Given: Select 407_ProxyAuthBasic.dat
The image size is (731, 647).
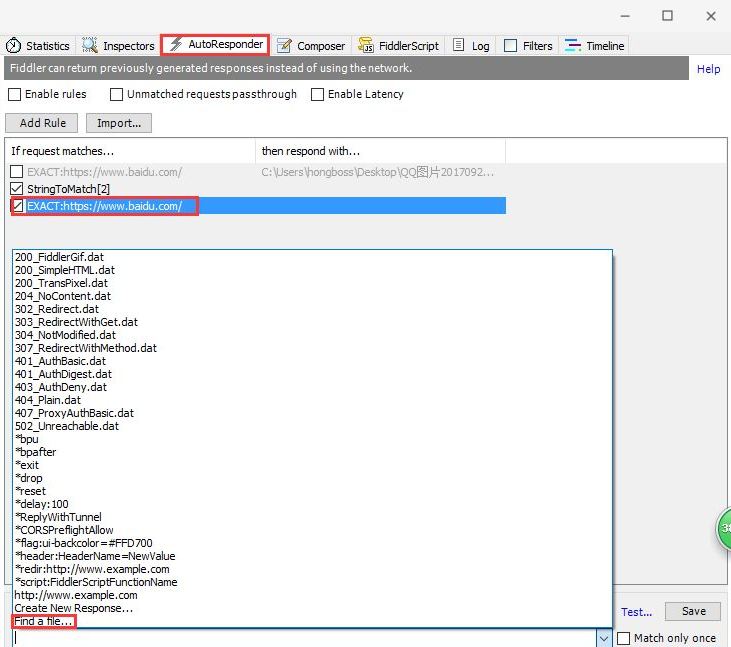Looking at the screenshot, I should (x=311, y=413).
